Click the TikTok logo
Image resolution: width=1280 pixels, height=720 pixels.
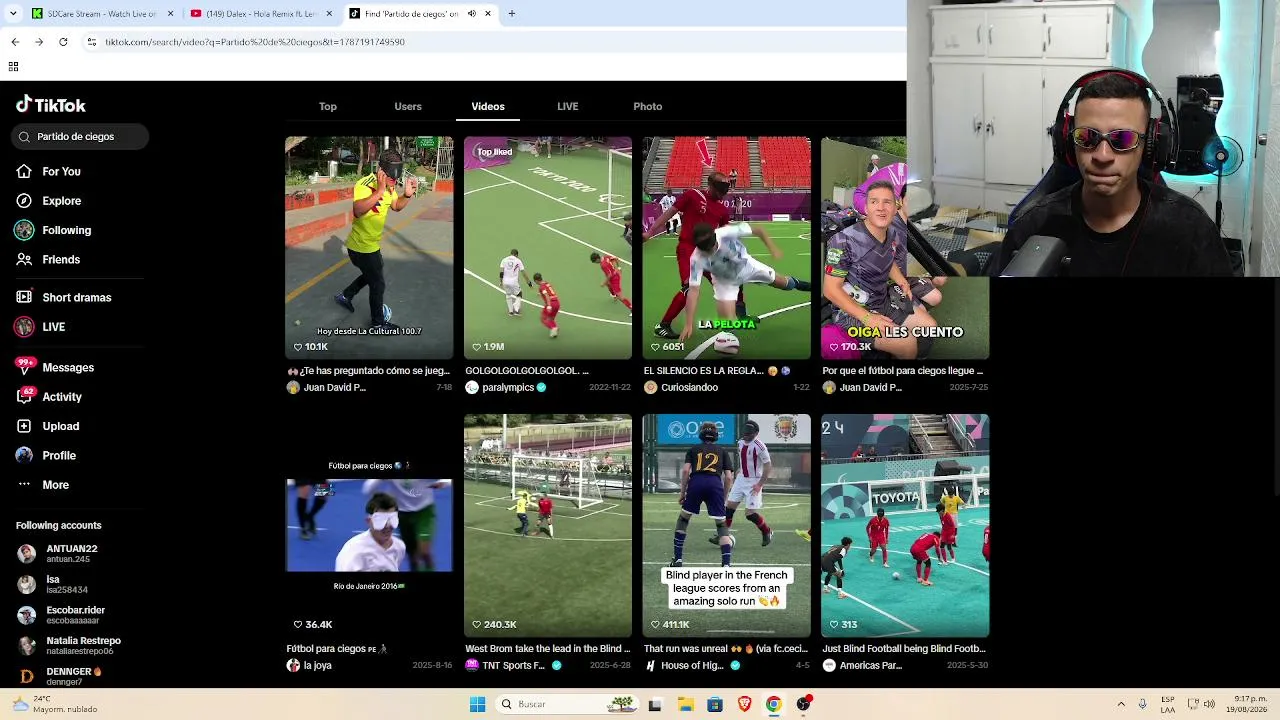pyautogui.click(x=51, y=105)
